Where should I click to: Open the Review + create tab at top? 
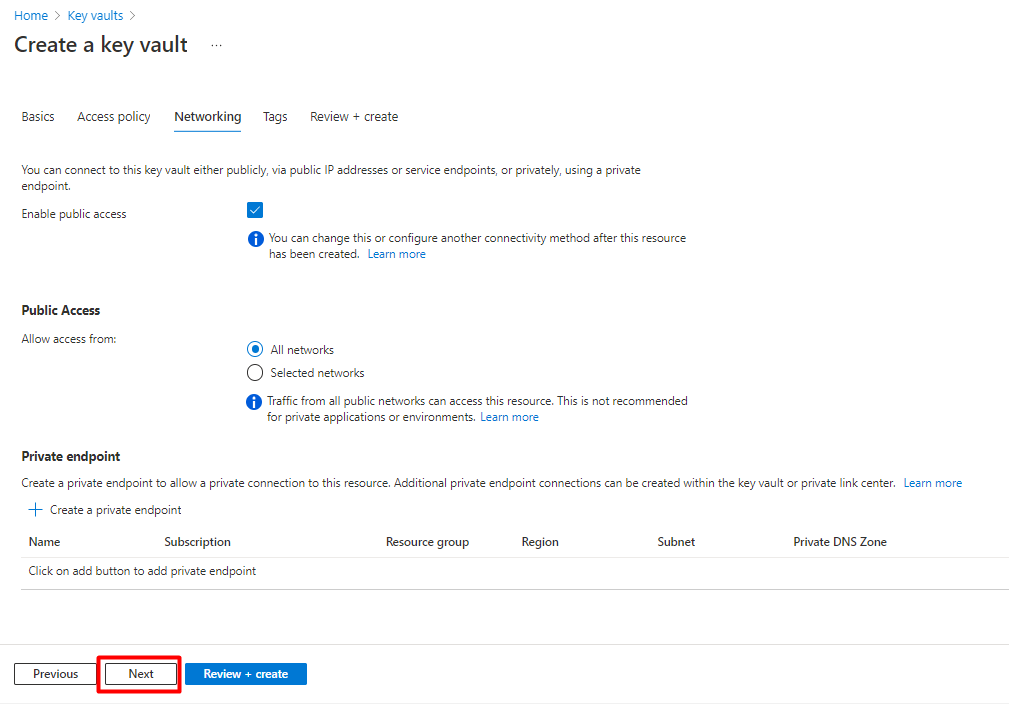pyautogui.click(x=354, y=117)
